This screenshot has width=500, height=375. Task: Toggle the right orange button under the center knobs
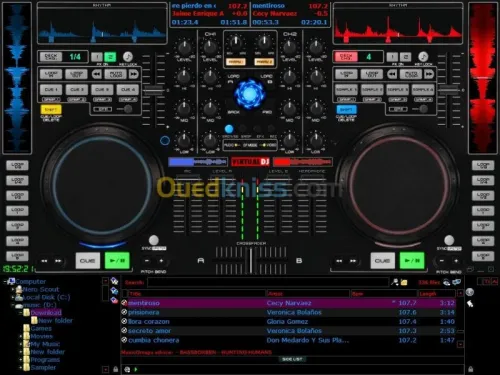[264, 62]
